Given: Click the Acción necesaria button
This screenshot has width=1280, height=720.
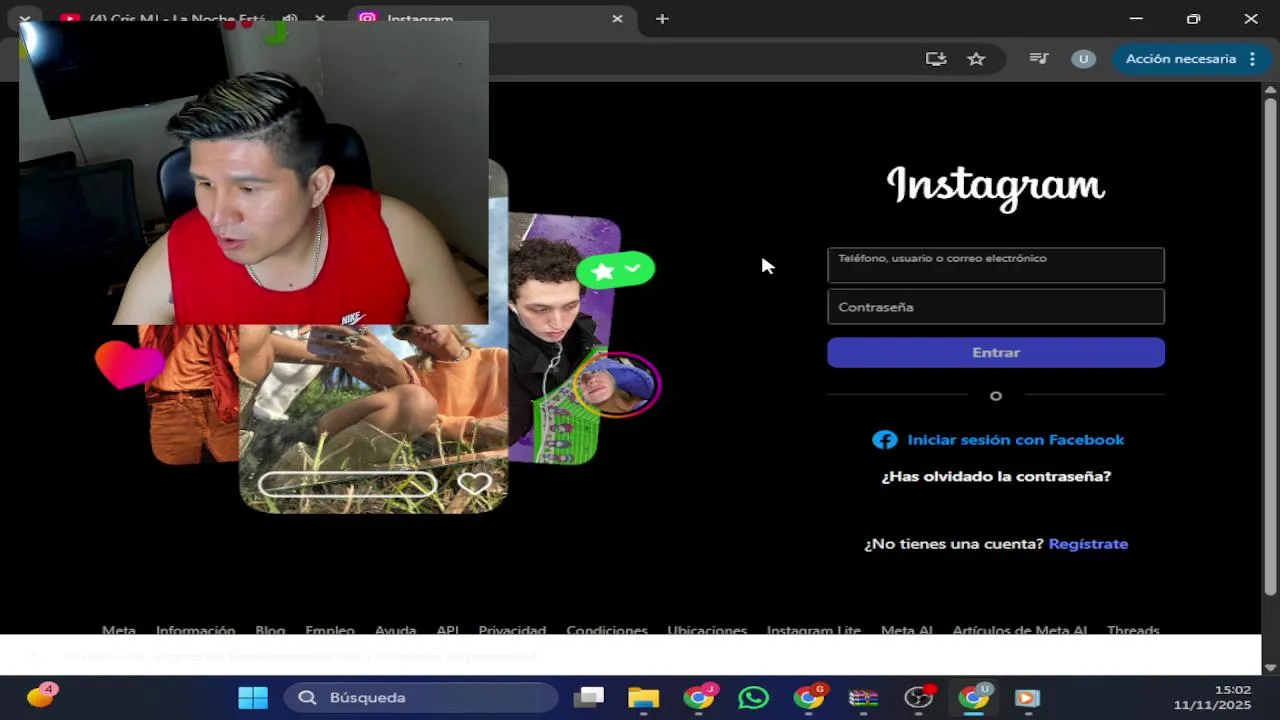Looking at the screenshot, I should pyautogui.click(x=1180, y=59).
